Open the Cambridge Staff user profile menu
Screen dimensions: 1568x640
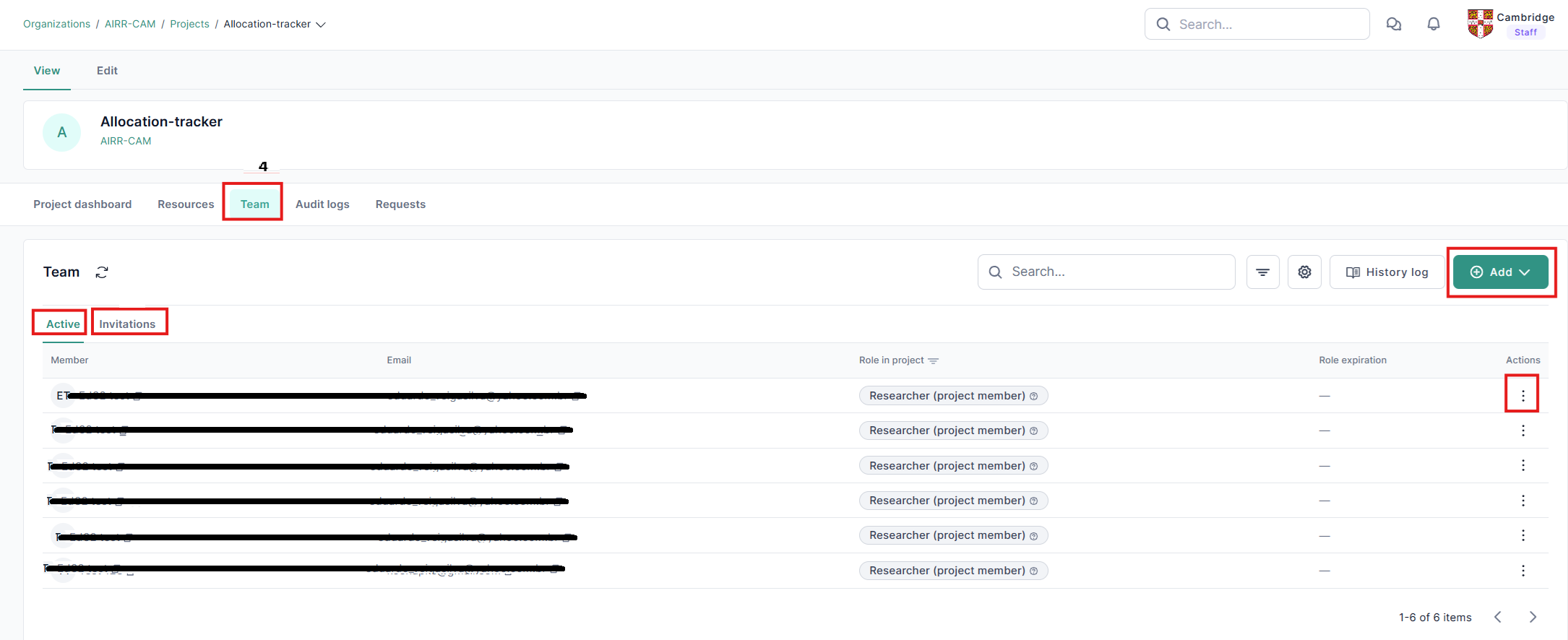click(x=1511, y=25)
